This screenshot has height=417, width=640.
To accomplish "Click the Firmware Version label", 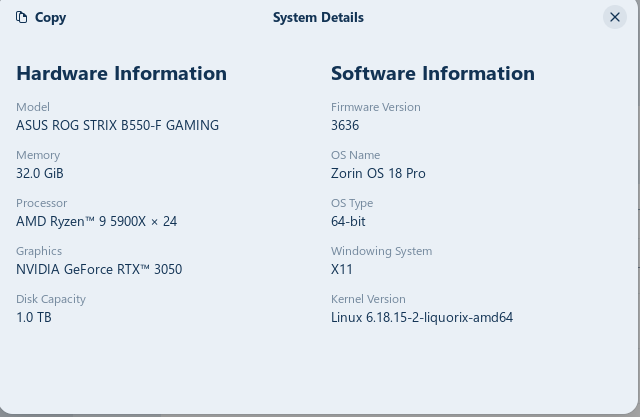I will pyautogui.click(x=375, y=107).
